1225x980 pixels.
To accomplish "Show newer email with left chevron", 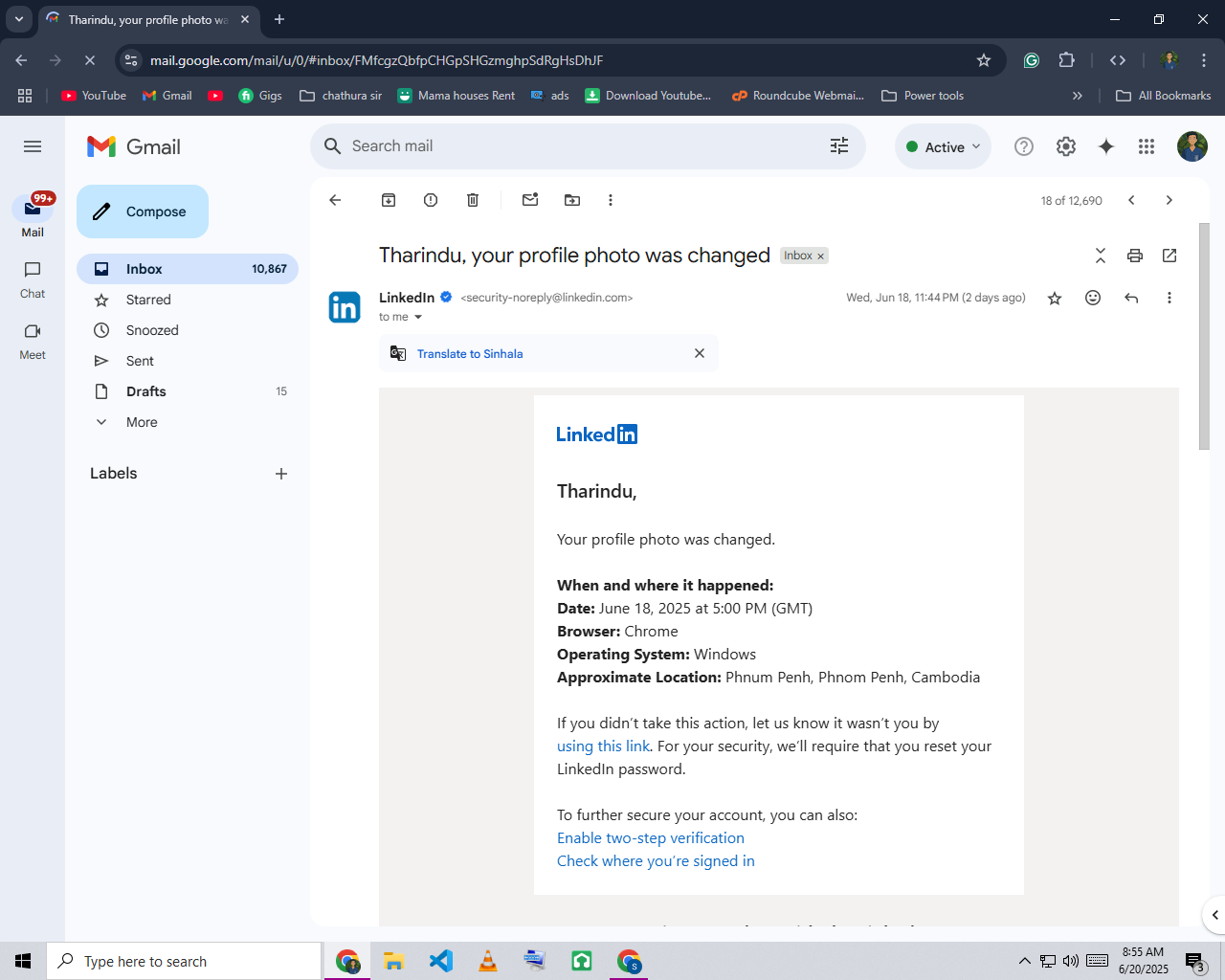I will [1131, 200].
